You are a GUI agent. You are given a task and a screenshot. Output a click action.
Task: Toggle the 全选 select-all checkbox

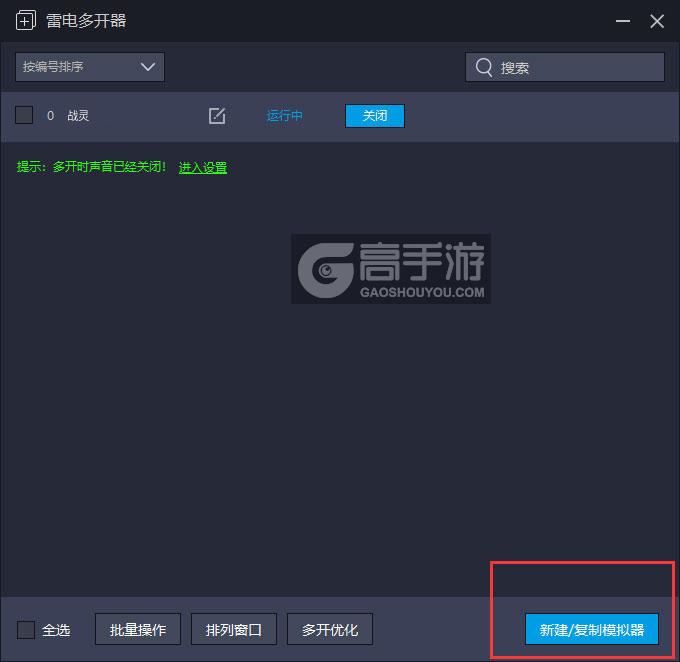point(26,629)
